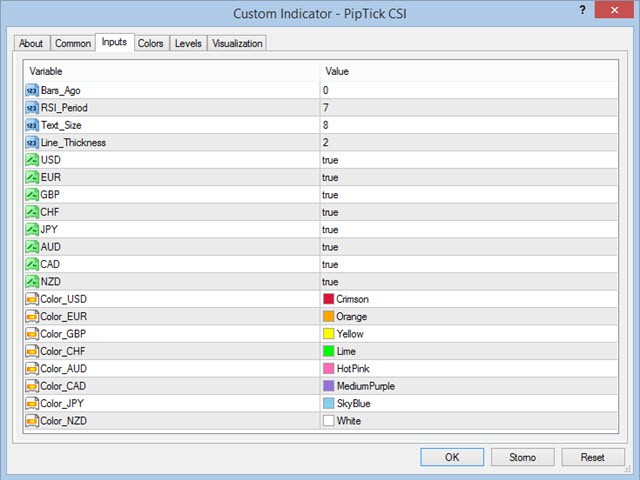
Task: Click the Line_Thickness value 2
Action: [325, 142]
